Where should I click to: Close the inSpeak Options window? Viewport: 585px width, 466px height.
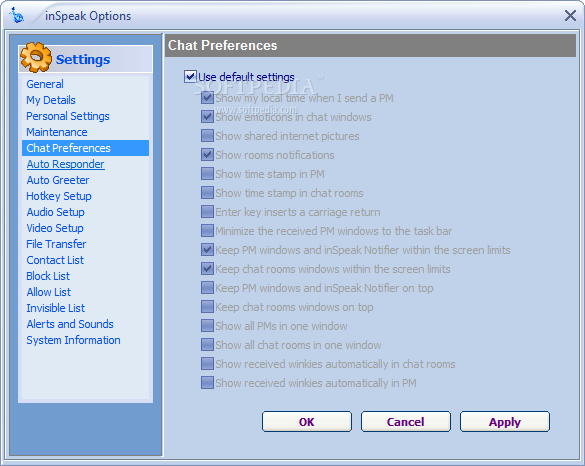click(570, 16)
